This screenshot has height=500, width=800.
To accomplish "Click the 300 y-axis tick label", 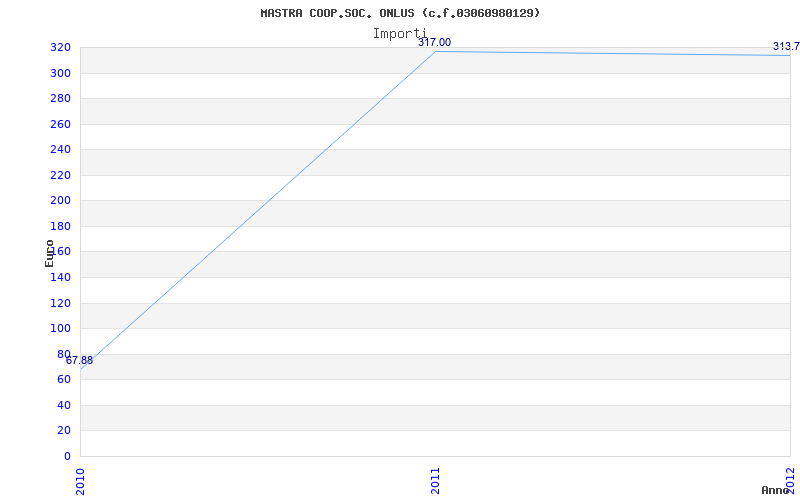I will [60, 73].
